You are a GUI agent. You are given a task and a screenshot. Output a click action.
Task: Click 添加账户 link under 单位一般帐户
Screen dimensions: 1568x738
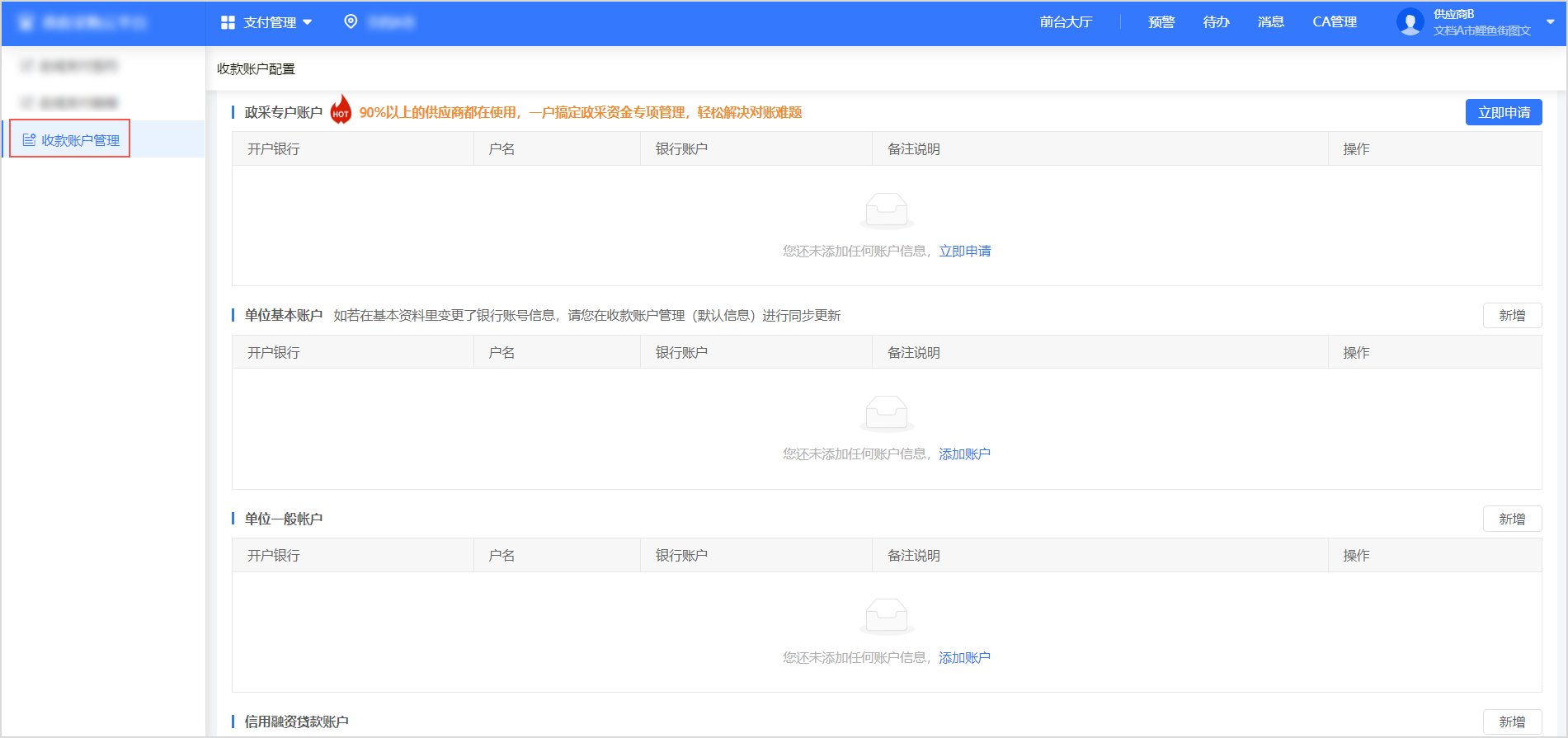coord(964,657)
